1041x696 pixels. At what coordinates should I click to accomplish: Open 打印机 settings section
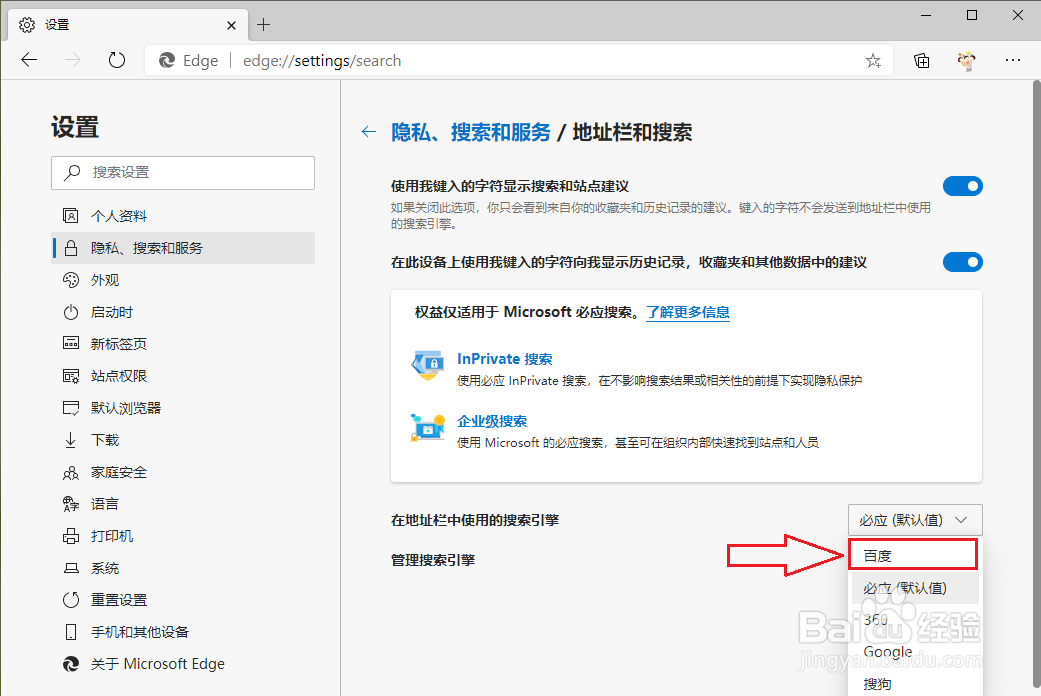183,536
